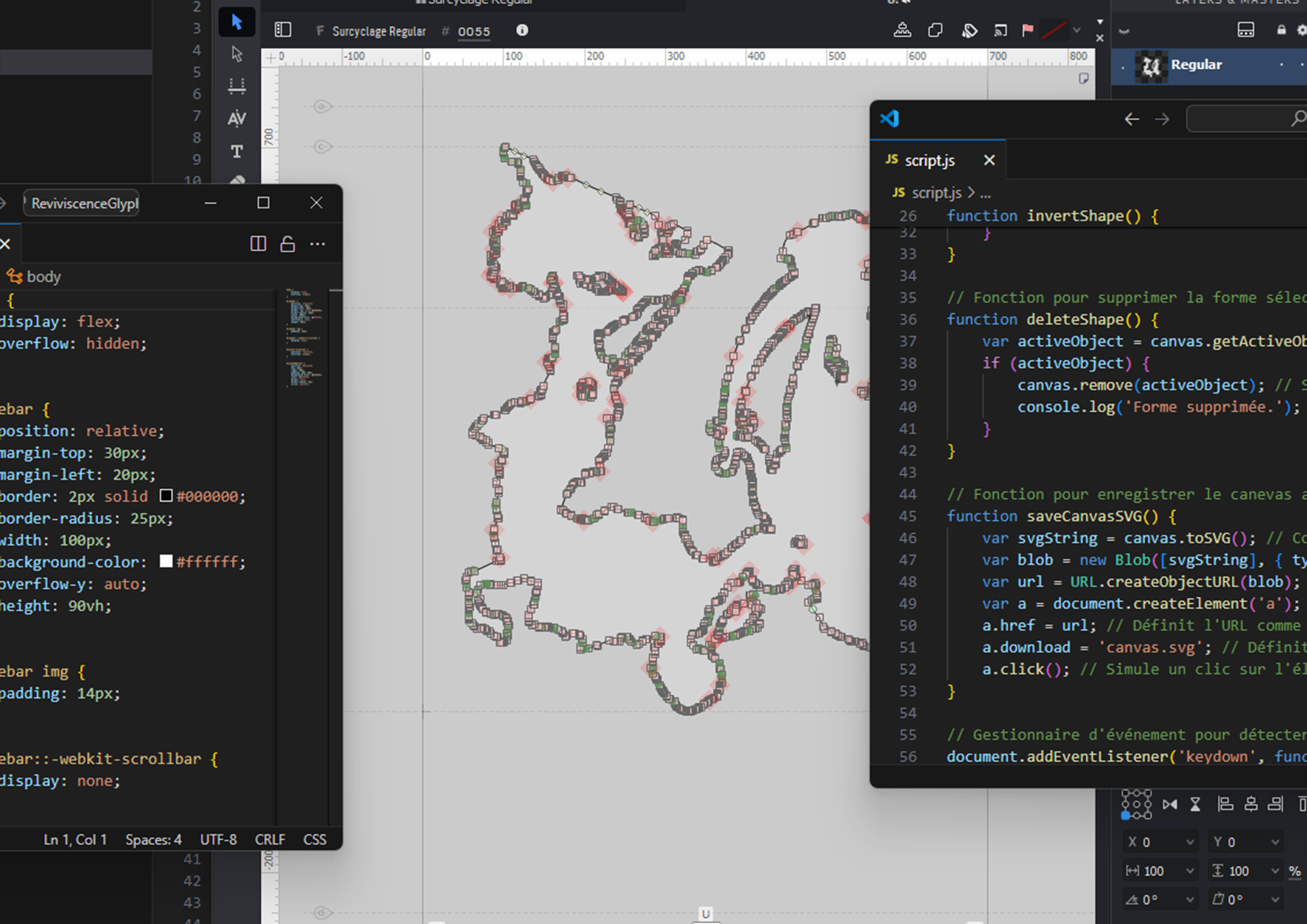Click the body breadcrumb item
Viewport: 1307px width, 924px height.
43,277
